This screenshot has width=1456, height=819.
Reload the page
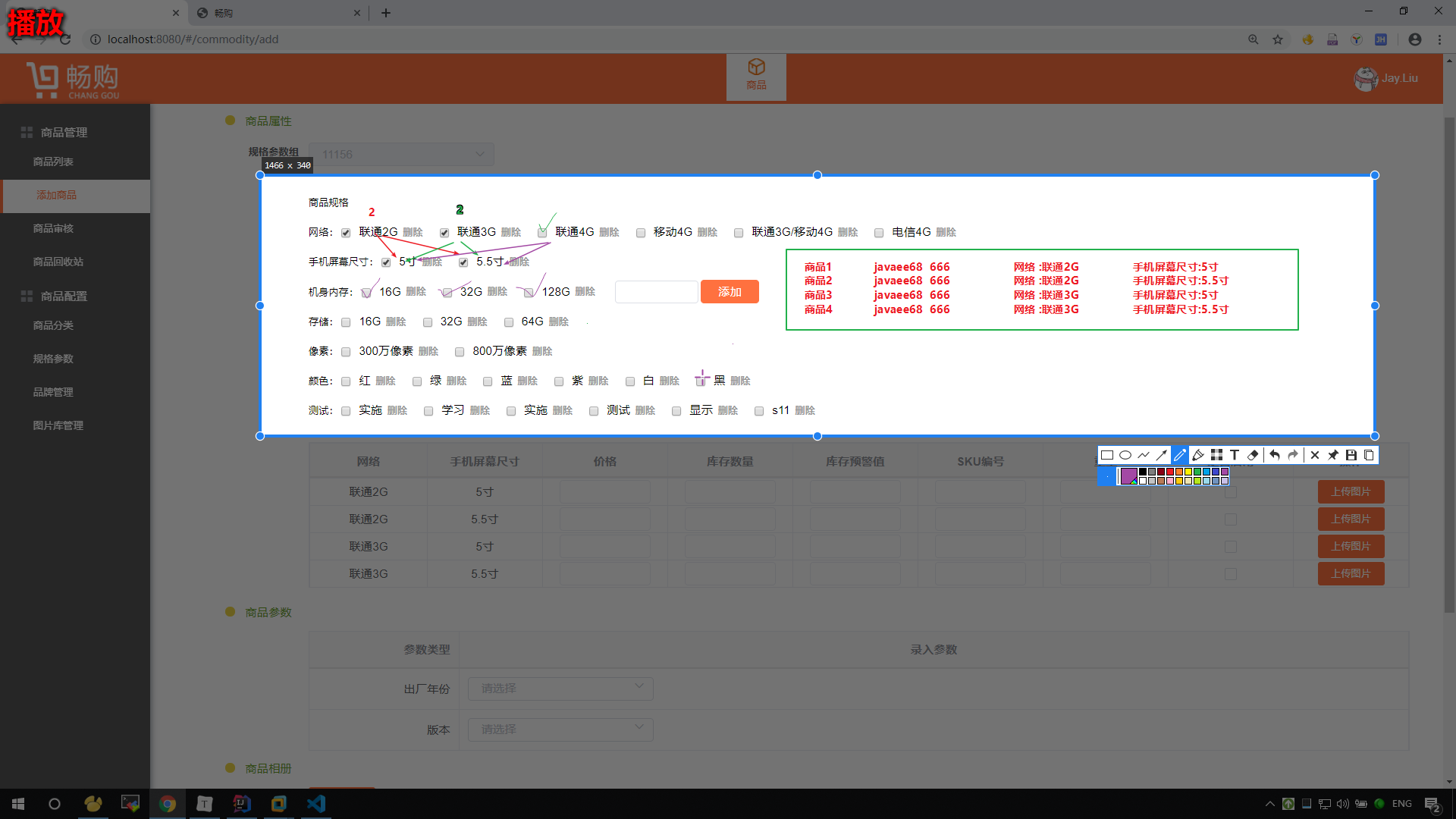pyautogui.click(x=65, y=39)
